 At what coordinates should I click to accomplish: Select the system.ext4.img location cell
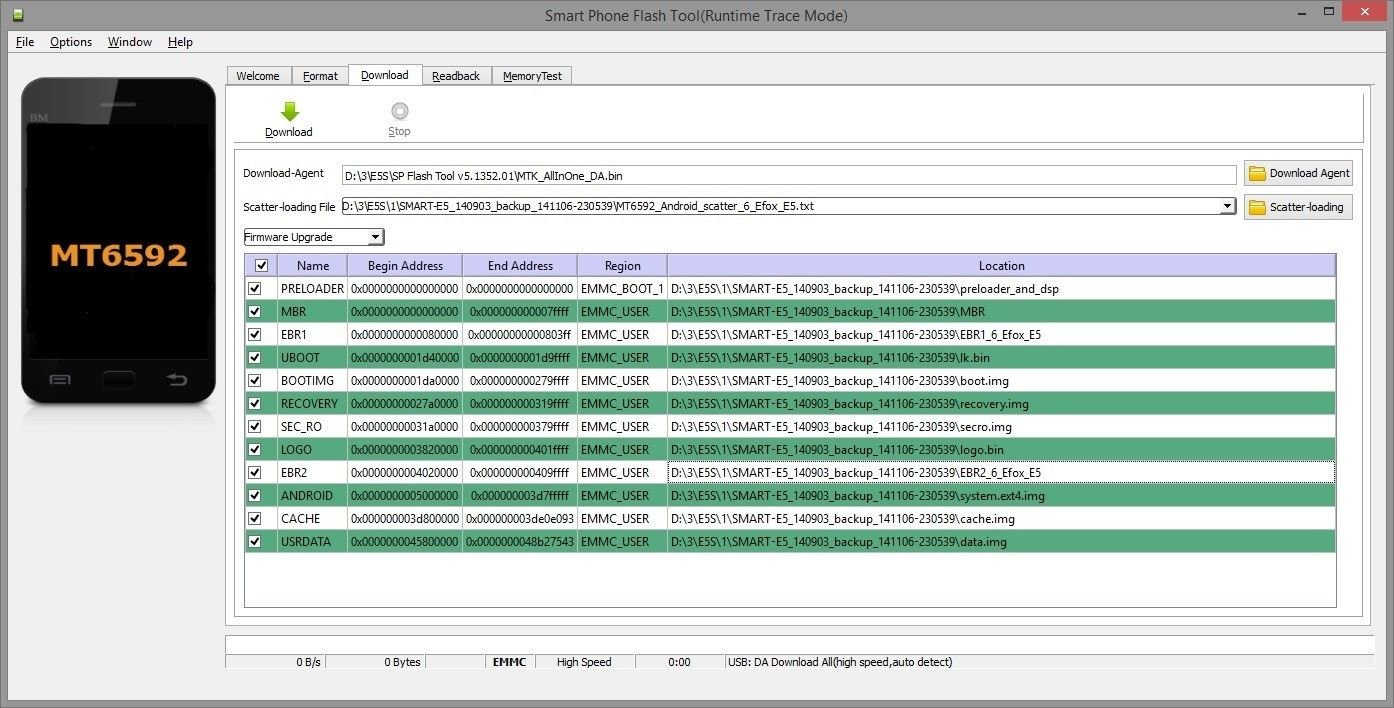(1001, 495)
